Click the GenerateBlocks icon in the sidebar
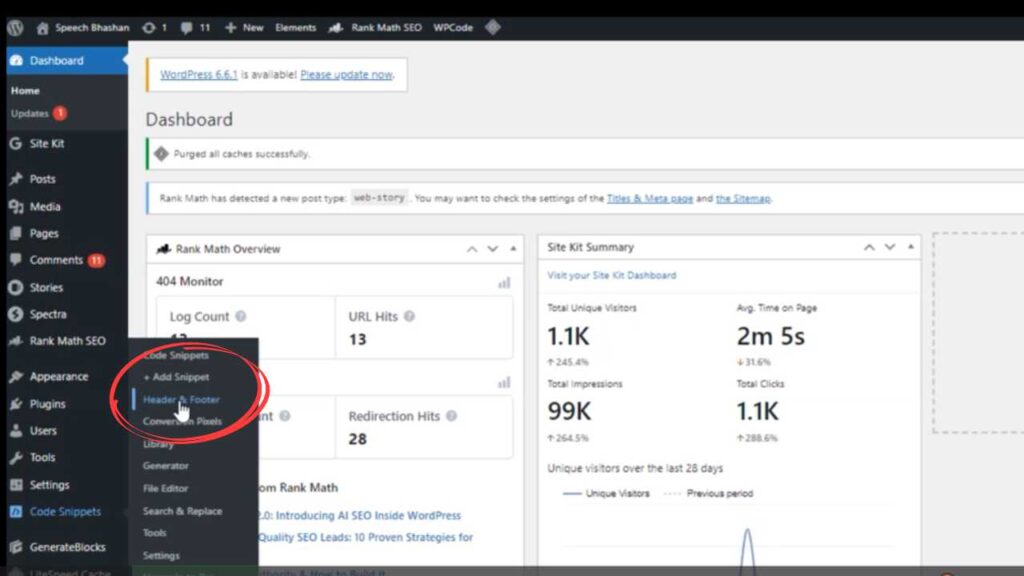This screenshot has height=576, width=1024. [16, 547]
